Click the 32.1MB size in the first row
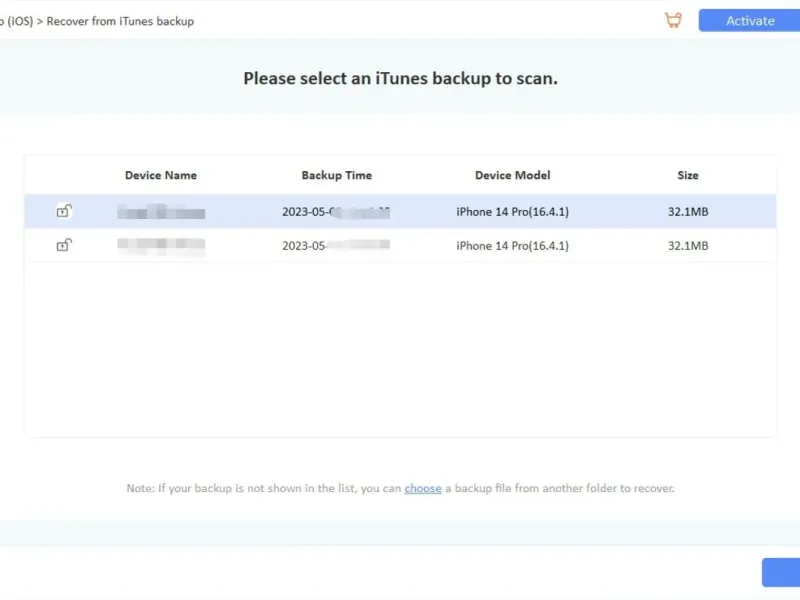 pos(687,212)
